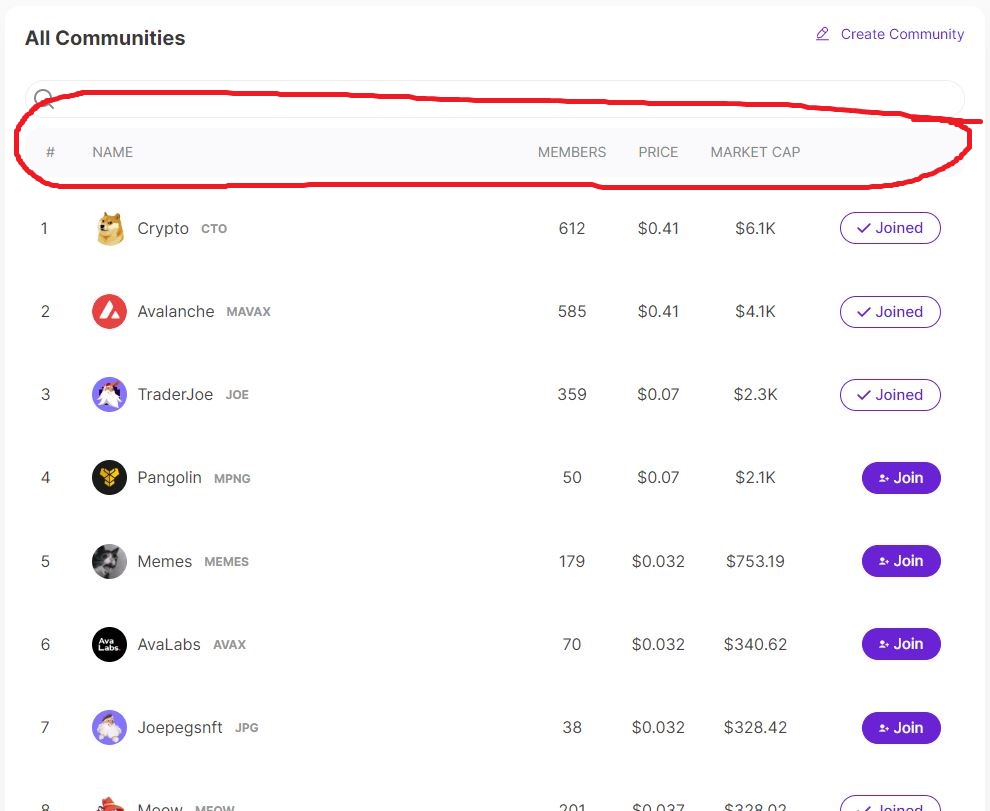Join the AvaLabs community
990x811 pixels.
click(901, 644)
